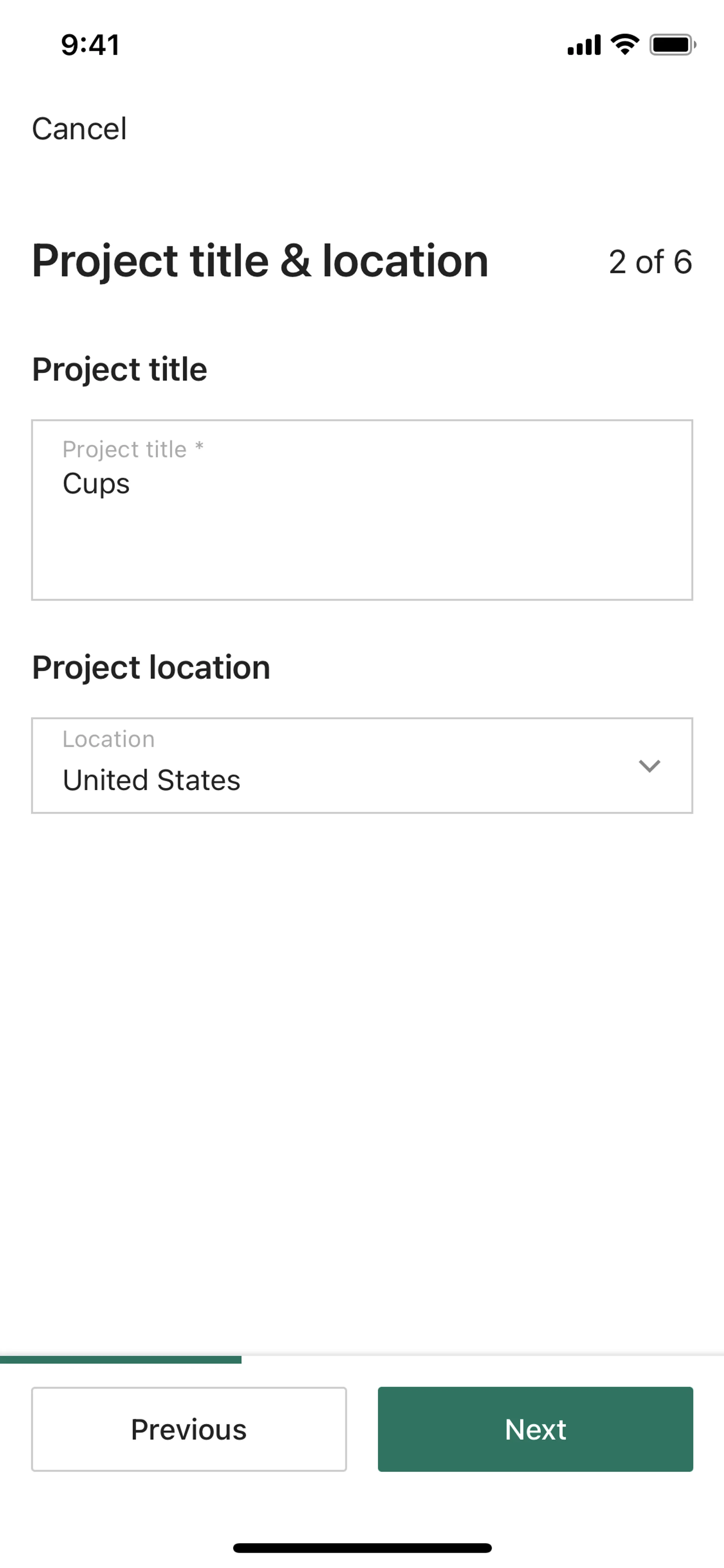Proceed with the green Next button
This screenshot has width=724, height=1568.
535,1429
